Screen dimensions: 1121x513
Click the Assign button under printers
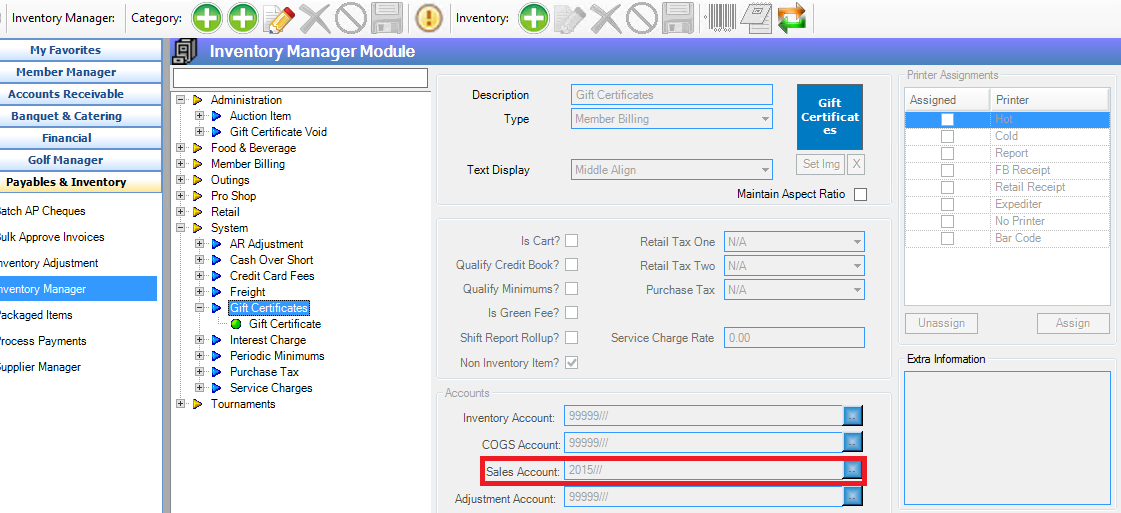[1072, 323]
